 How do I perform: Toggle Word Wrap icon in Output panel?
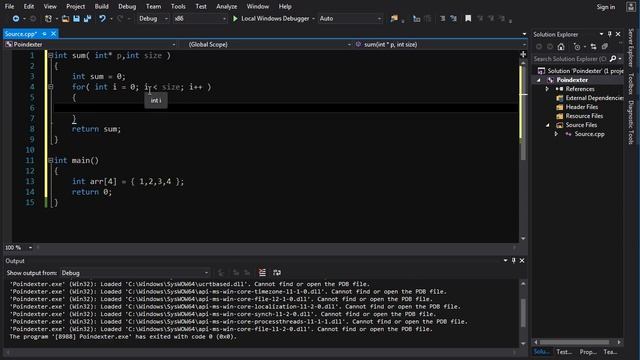click(x=277, y=273)
